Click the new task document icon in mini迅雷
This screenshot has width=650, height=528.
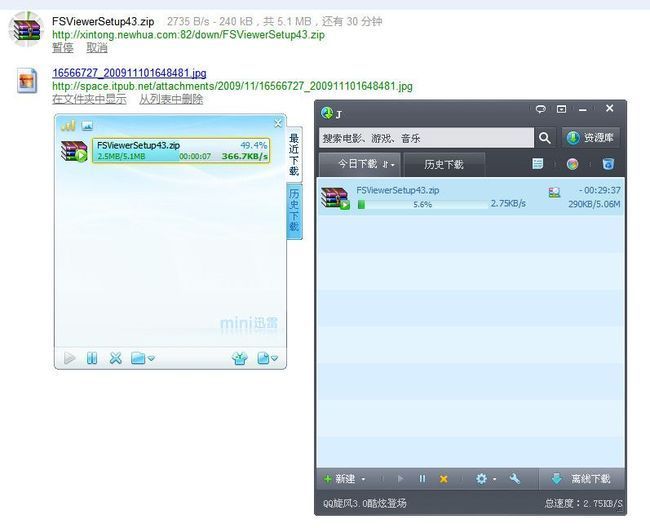click(263, 358)
